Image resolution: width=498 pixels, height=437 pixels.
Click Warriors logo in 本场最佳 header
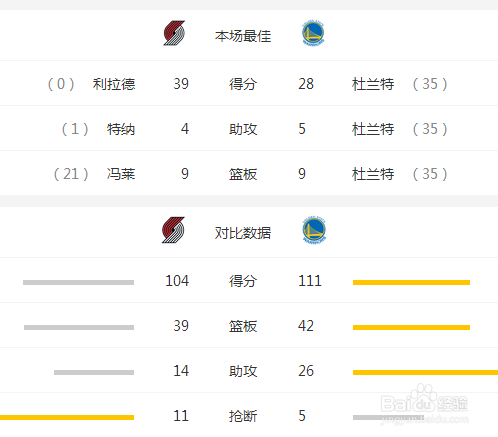pos(313,33)
